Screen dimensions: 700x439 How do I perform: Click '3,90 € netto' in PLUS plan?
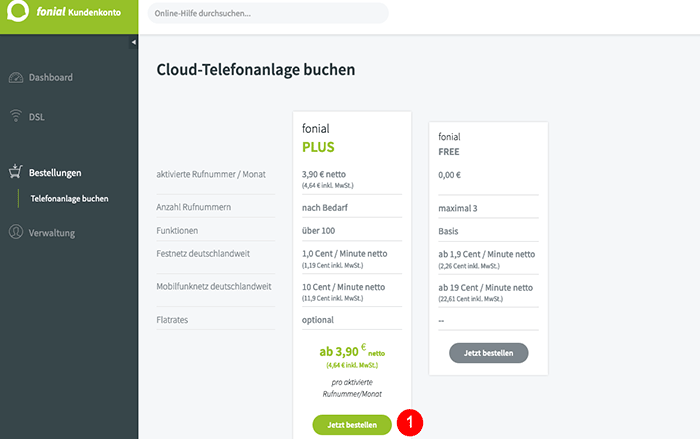point(324,174)
